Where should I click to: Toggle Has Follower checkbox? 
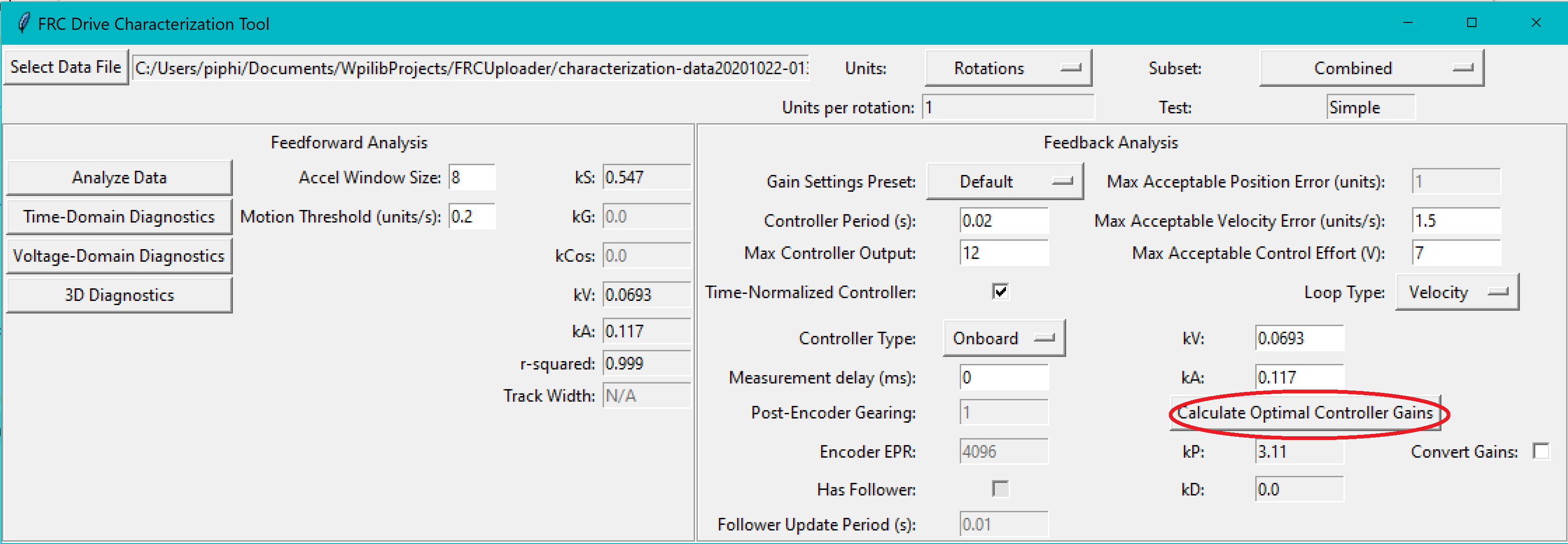(x=999, y=488)
